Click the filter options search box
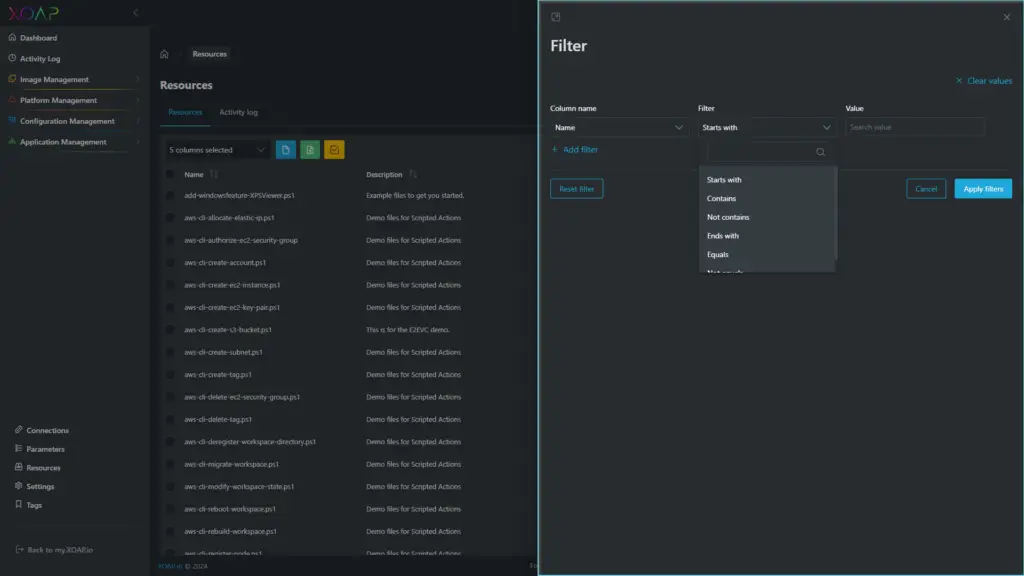 pyautogui.click(x=767, y=152)
